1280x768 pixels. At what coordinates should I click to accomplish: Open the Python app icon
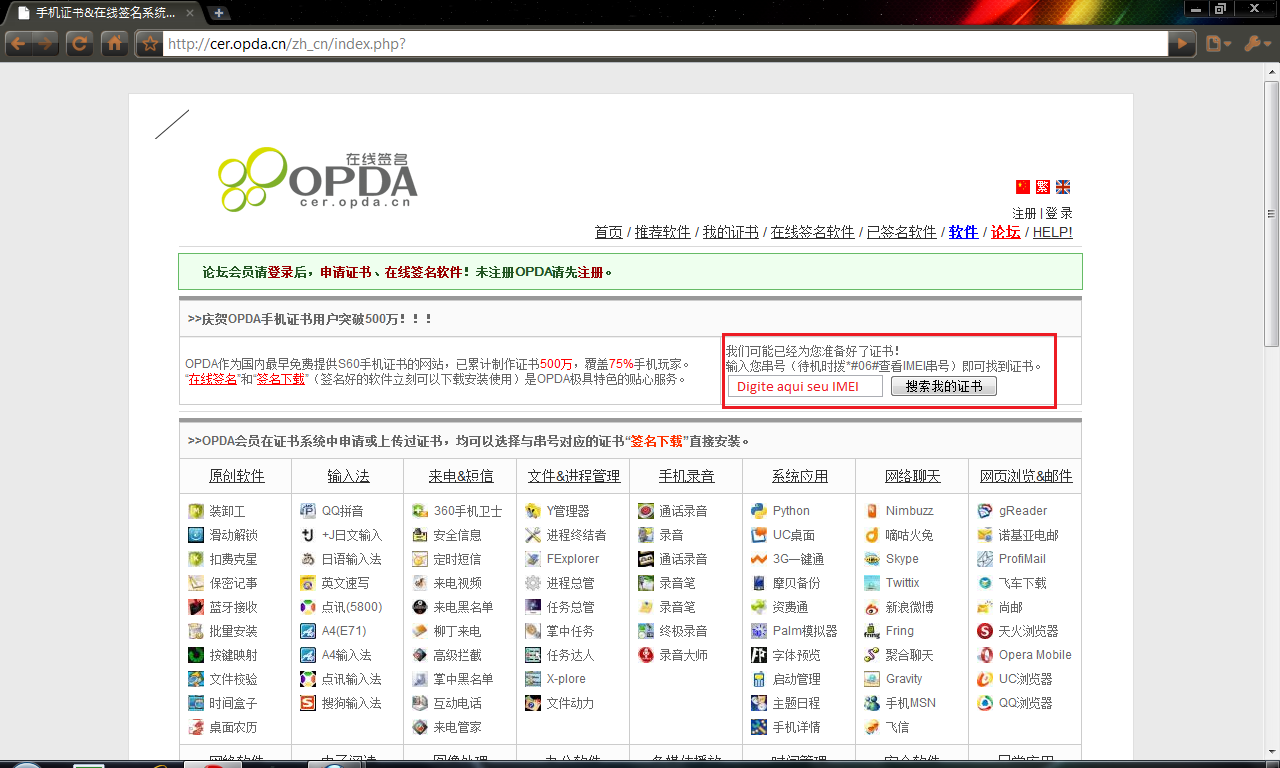(x=759, y=511)
